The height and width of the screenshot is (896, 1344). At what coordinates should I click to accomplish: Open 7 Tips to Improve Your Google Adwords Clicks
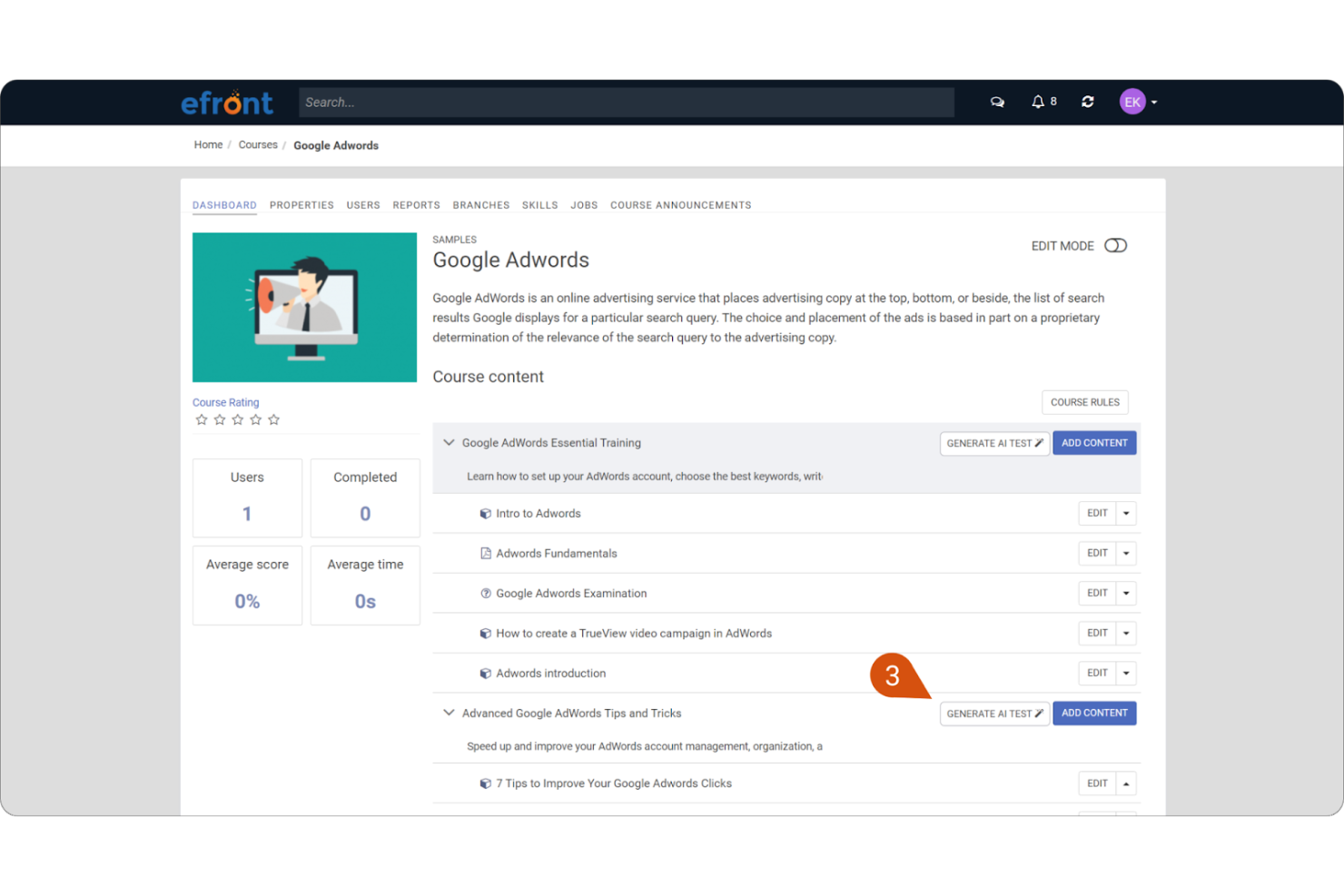(x=614, y=783)
